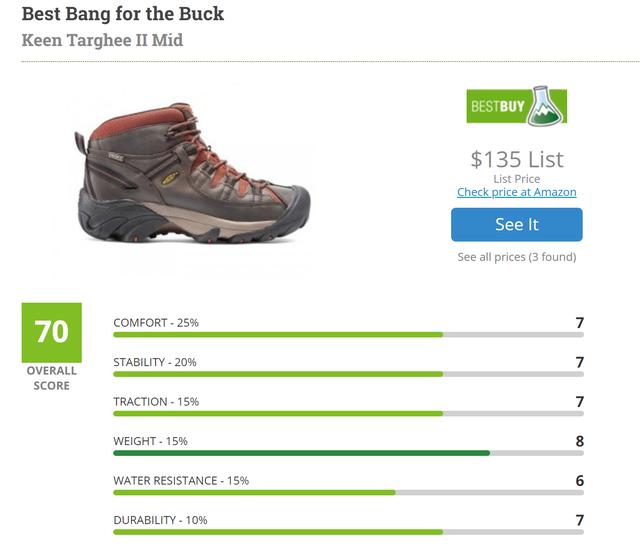Open the Check price at Amazon link
Image resolution: width=640 pixels, height=556 pixels.
pyautogui.click(x=516, y=192)
